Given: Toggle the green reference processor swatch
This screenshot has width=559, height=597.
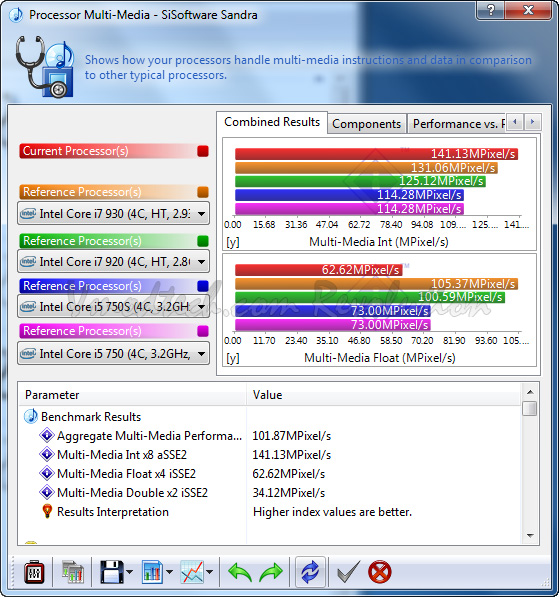Looking at the screenshot, I should (203, 241).
